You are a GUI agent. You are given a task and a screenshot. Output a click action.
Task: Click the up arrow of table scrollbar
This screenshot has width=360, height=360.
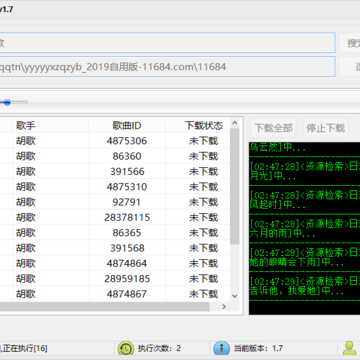pos(235,123)
